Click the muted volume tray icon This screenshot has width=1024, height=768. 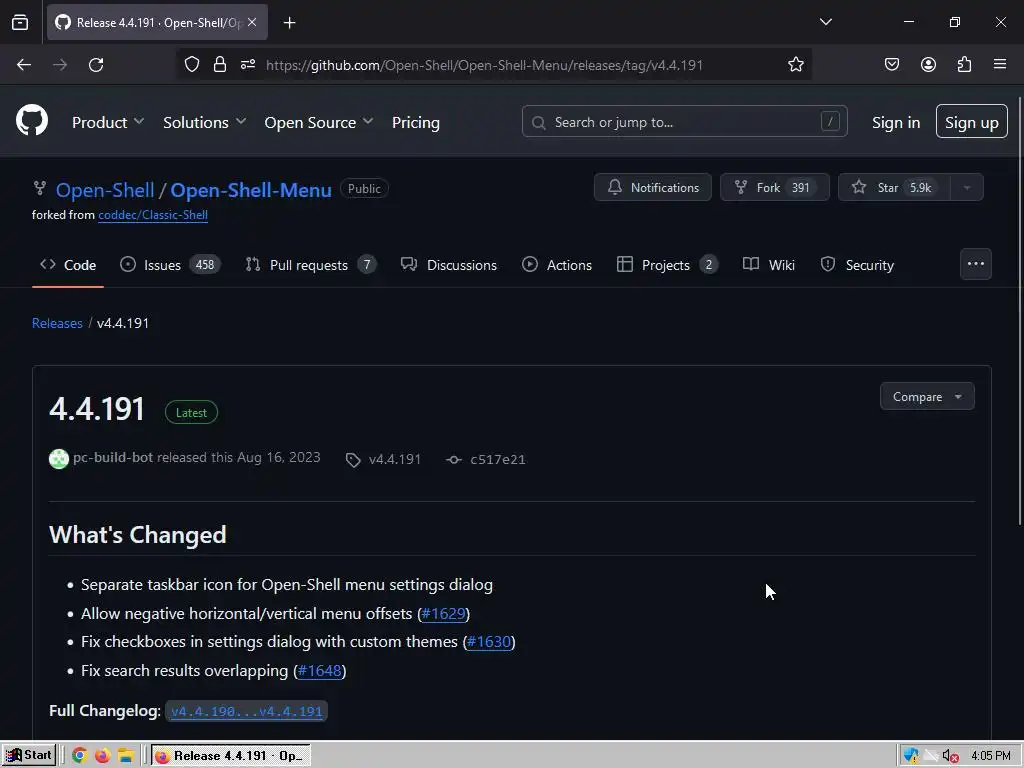951,756
